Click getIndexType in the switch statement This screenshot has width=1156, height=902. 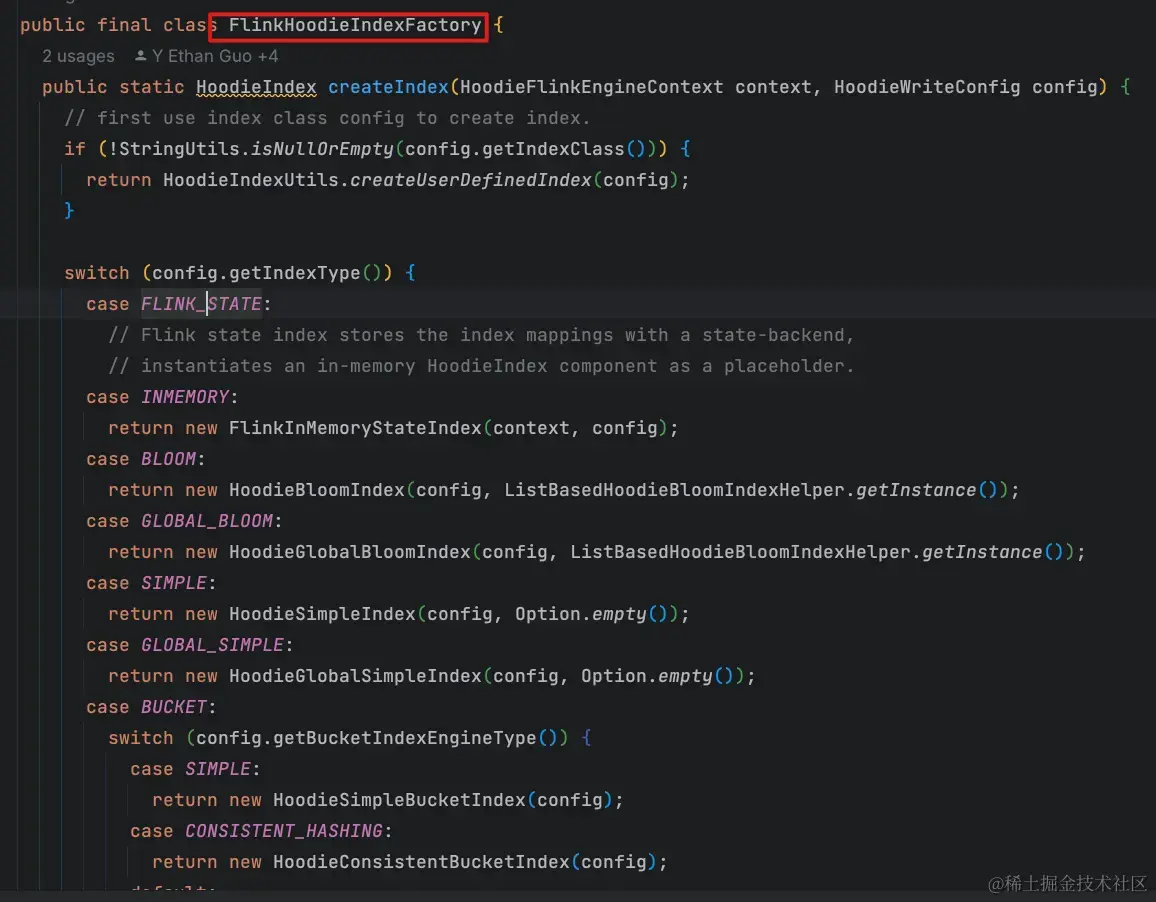[294, 273]
